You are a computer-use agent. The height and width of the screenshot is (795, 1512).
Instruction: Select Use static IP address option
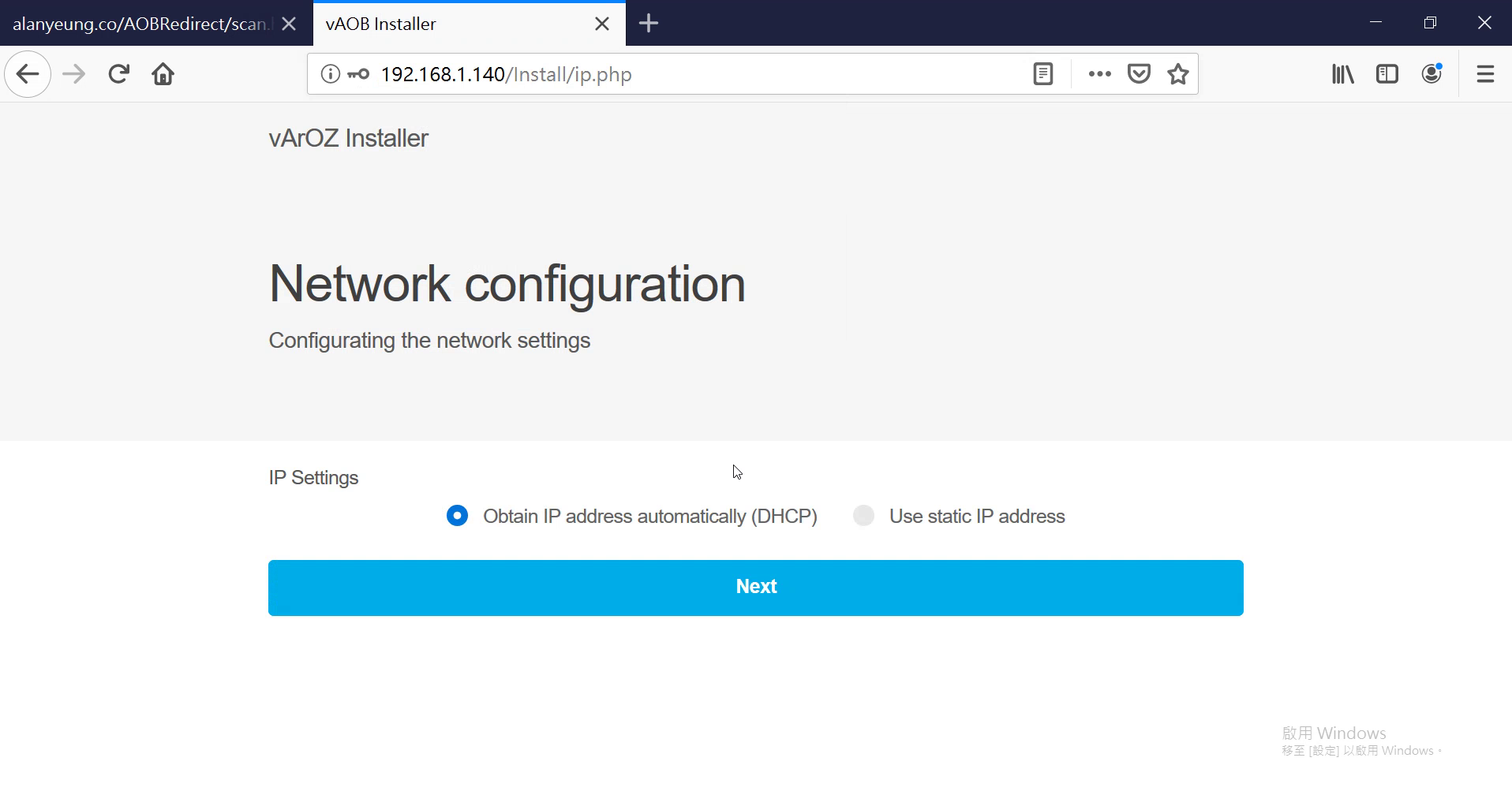pyautogui.click(x=863, y=516)
